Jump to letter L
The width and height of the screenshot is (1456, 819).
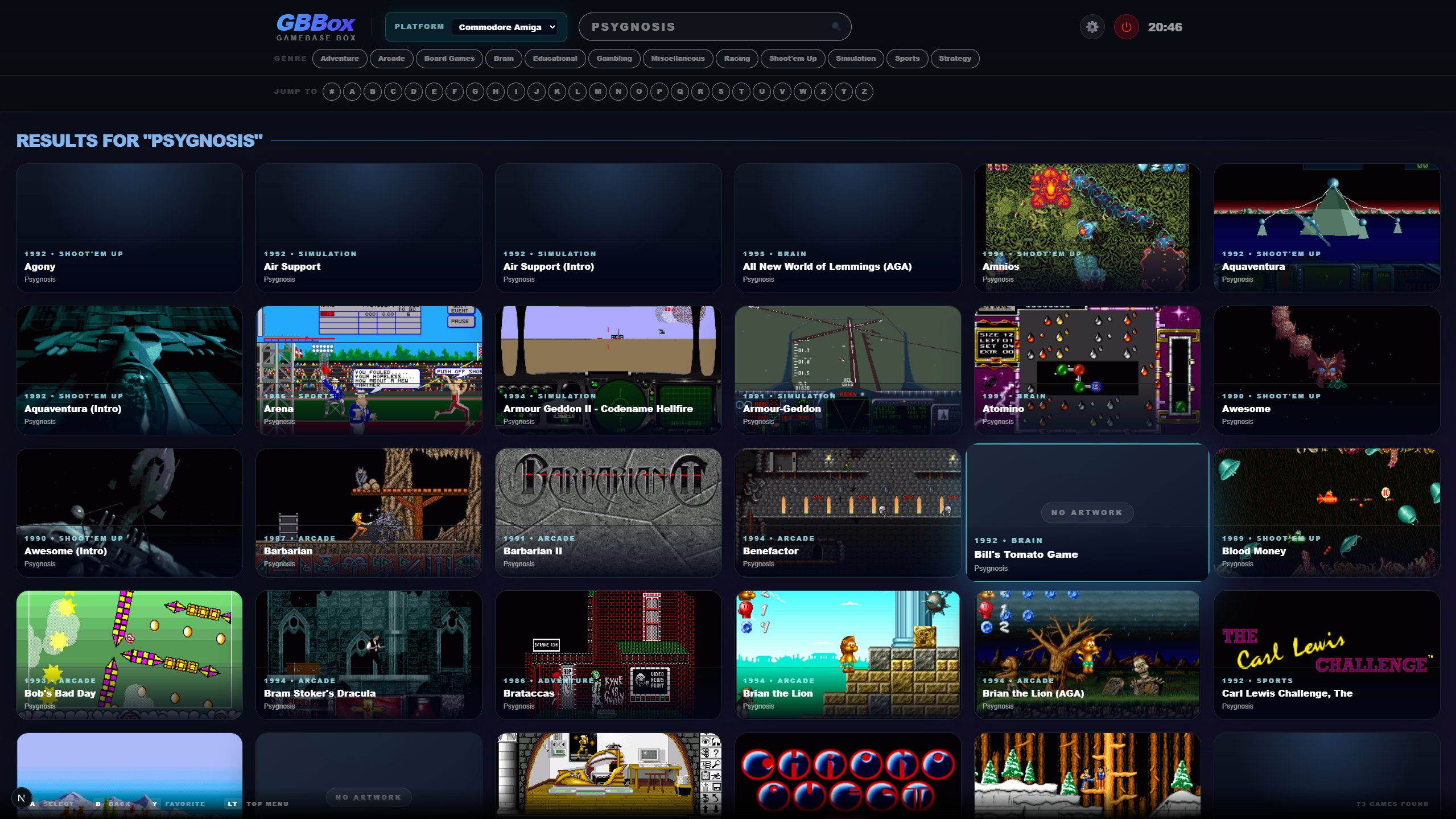coord(578,92)
